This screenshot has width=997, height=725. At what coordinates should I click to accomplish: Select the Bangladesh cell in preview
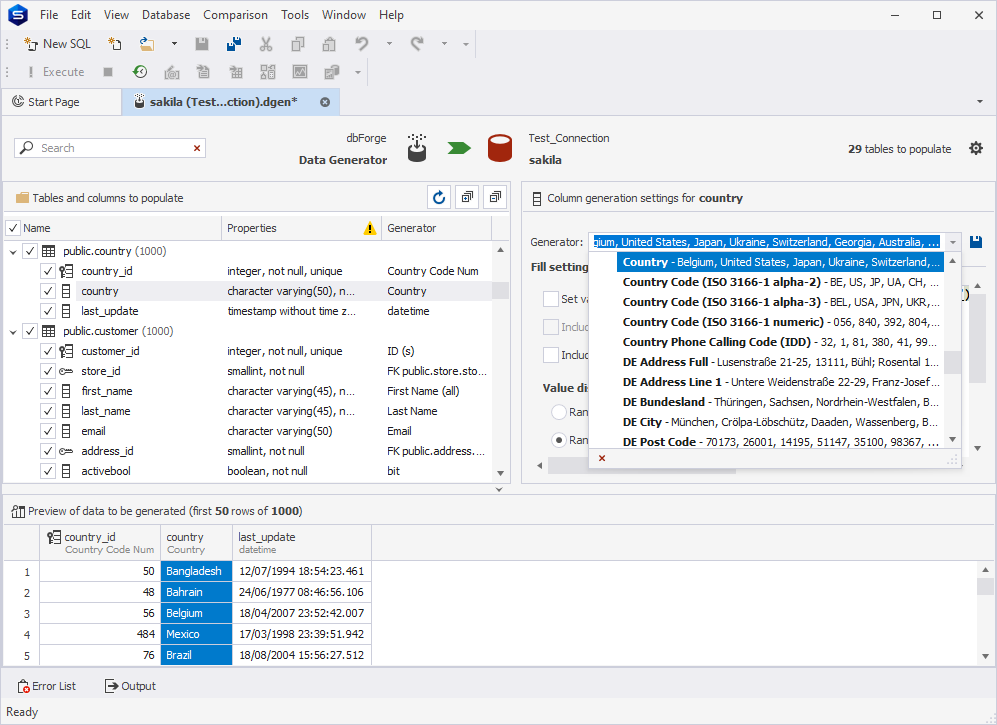pyautogui.click(x=196, y=571)
